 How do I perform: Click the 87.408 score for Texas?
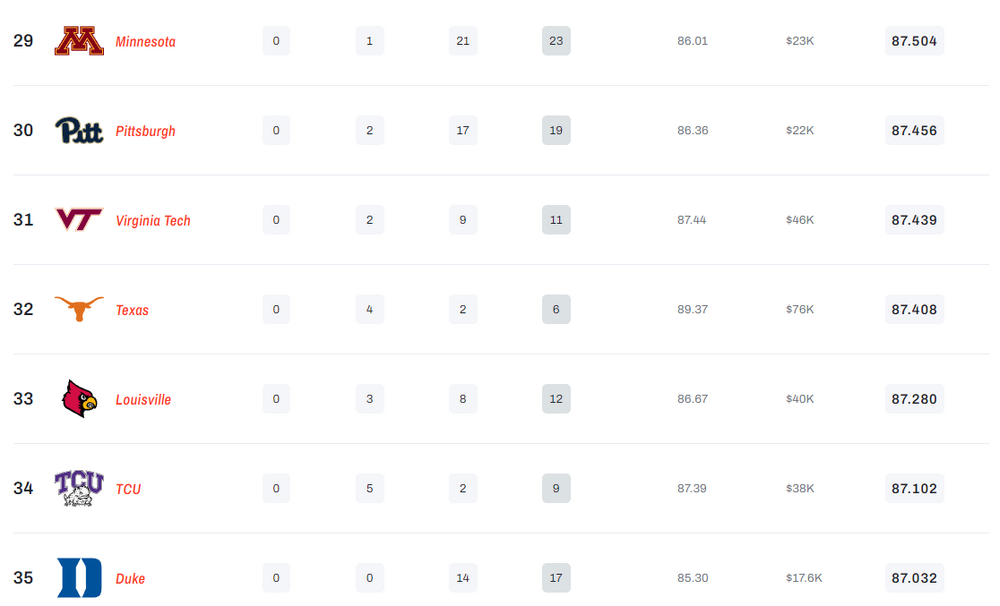coord(913,309)
